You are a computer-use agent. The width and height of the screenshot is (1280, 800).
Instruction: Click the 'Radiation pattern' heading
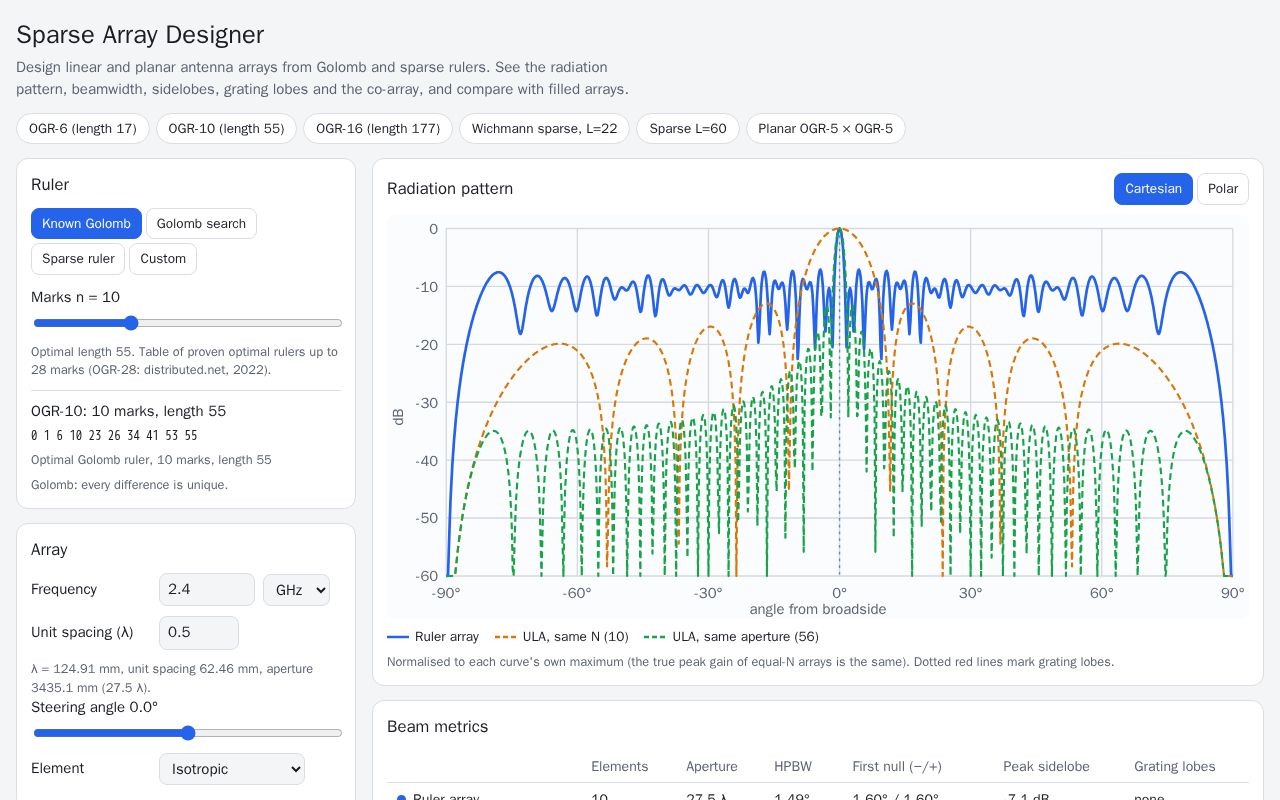point(450,189)
